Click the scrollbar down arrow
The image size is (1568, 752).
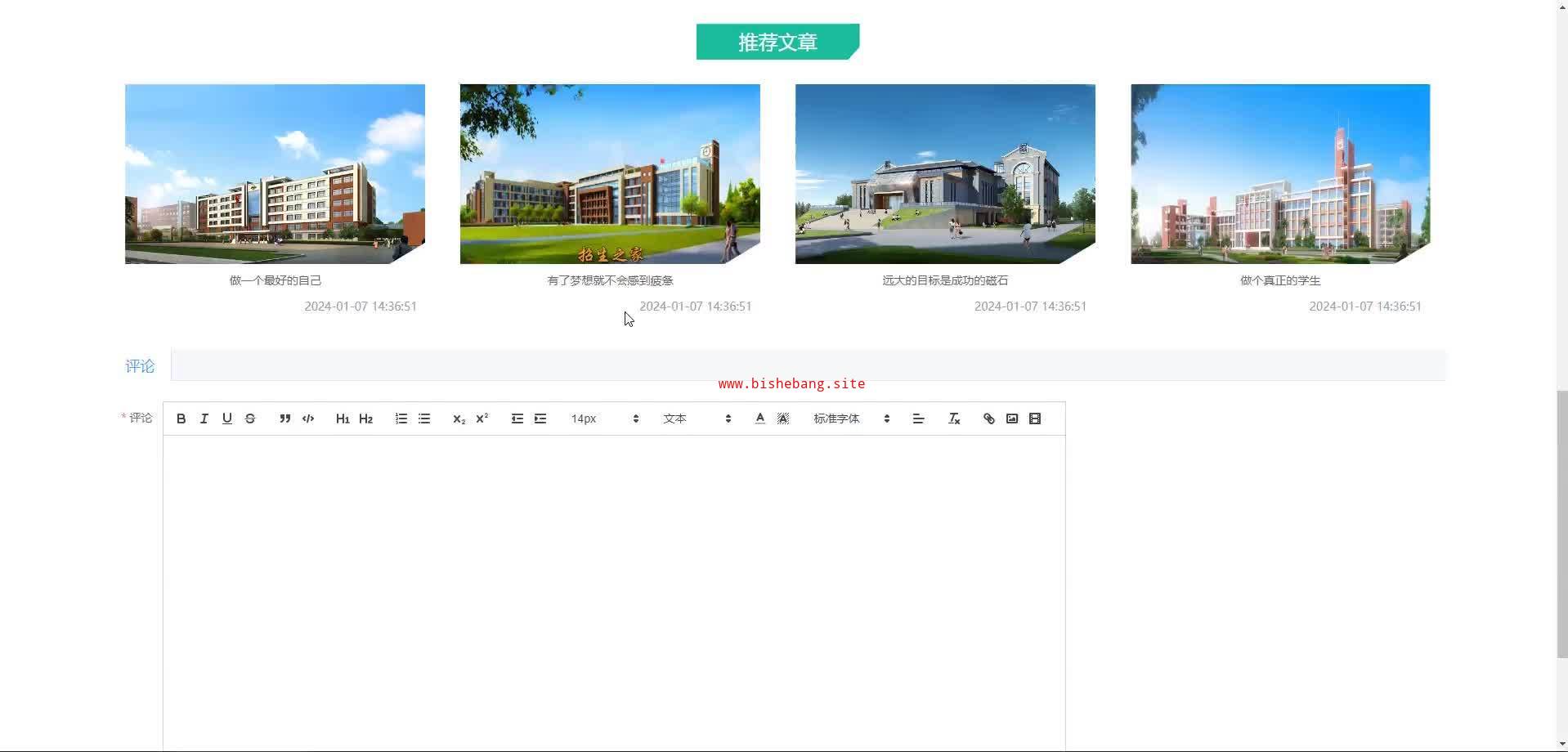tap(1562, 745)
